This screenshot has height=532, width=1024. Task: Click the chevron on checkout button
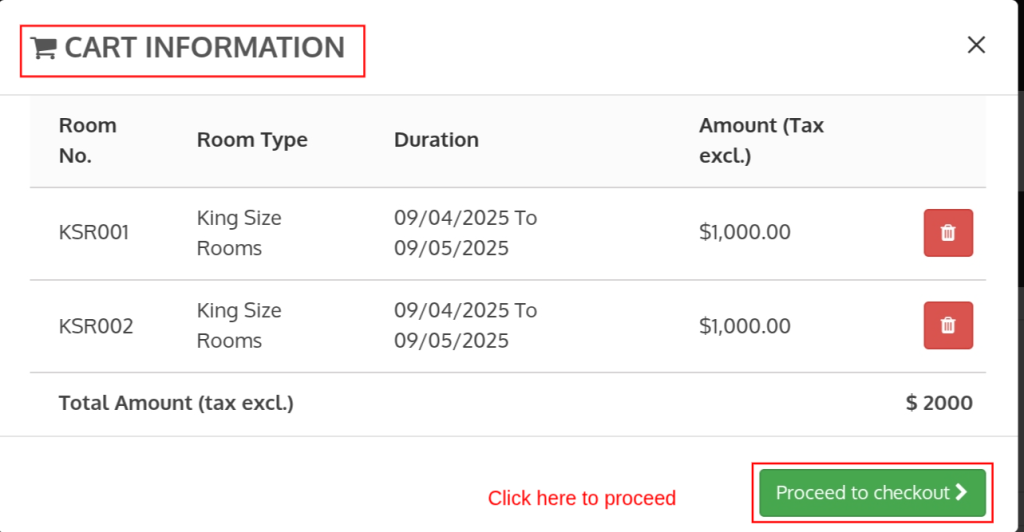[x=961, y=492]
